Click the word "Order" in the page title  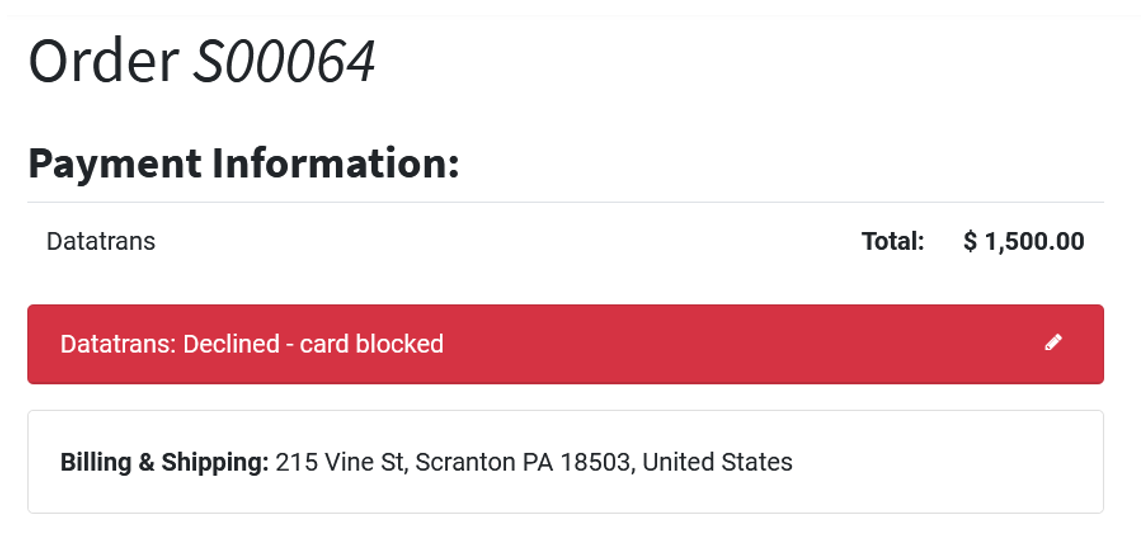[x=103, y=61]
